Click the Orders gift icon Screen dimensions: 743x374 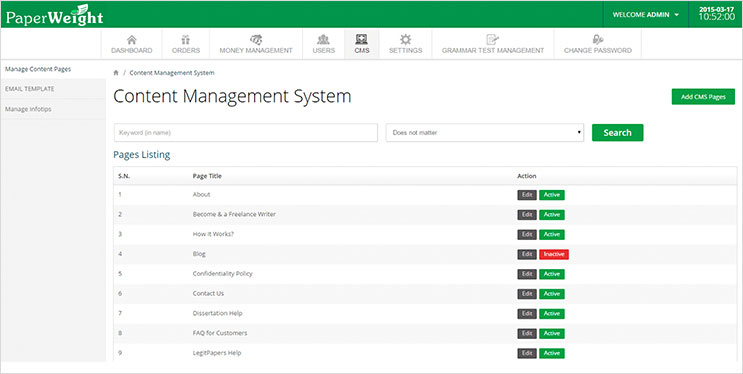pos(186,39)
